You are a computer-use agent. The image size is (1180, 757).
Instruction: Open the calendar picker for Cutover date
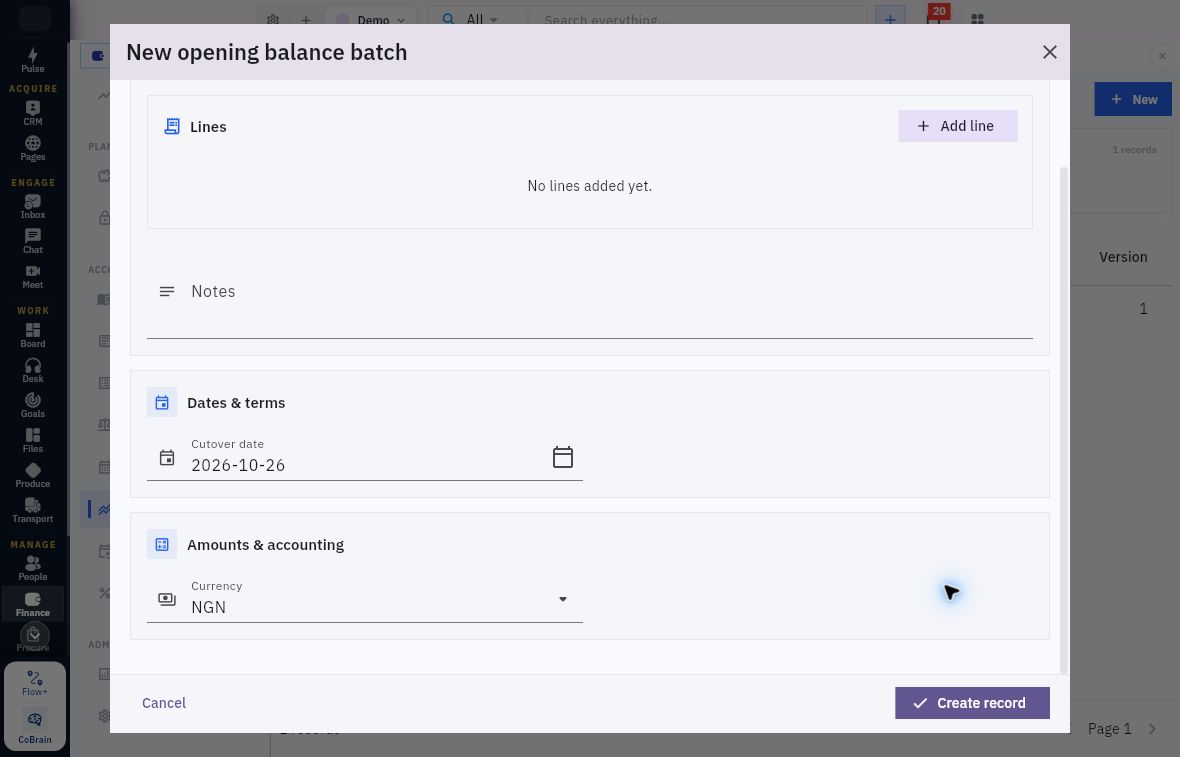click(563, 457)
